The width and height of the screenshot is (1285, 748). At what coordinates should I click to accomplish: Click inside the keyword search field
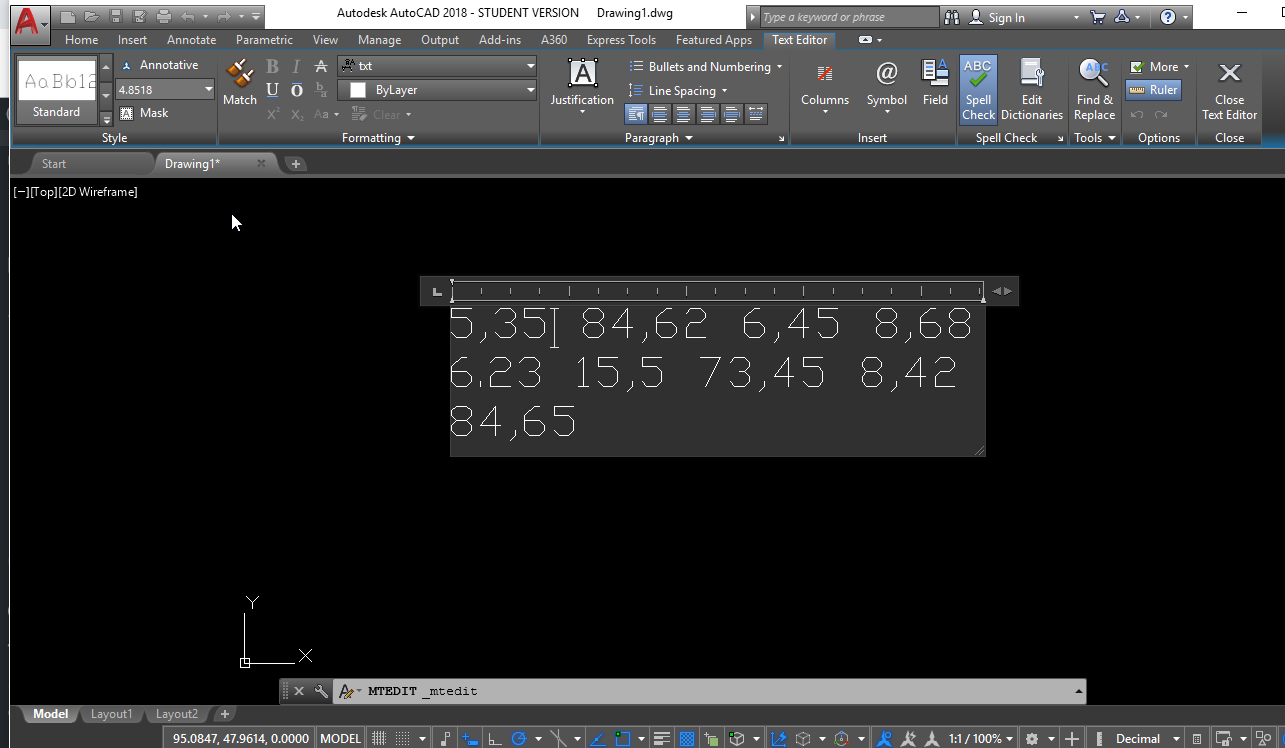tap(847, 16)
